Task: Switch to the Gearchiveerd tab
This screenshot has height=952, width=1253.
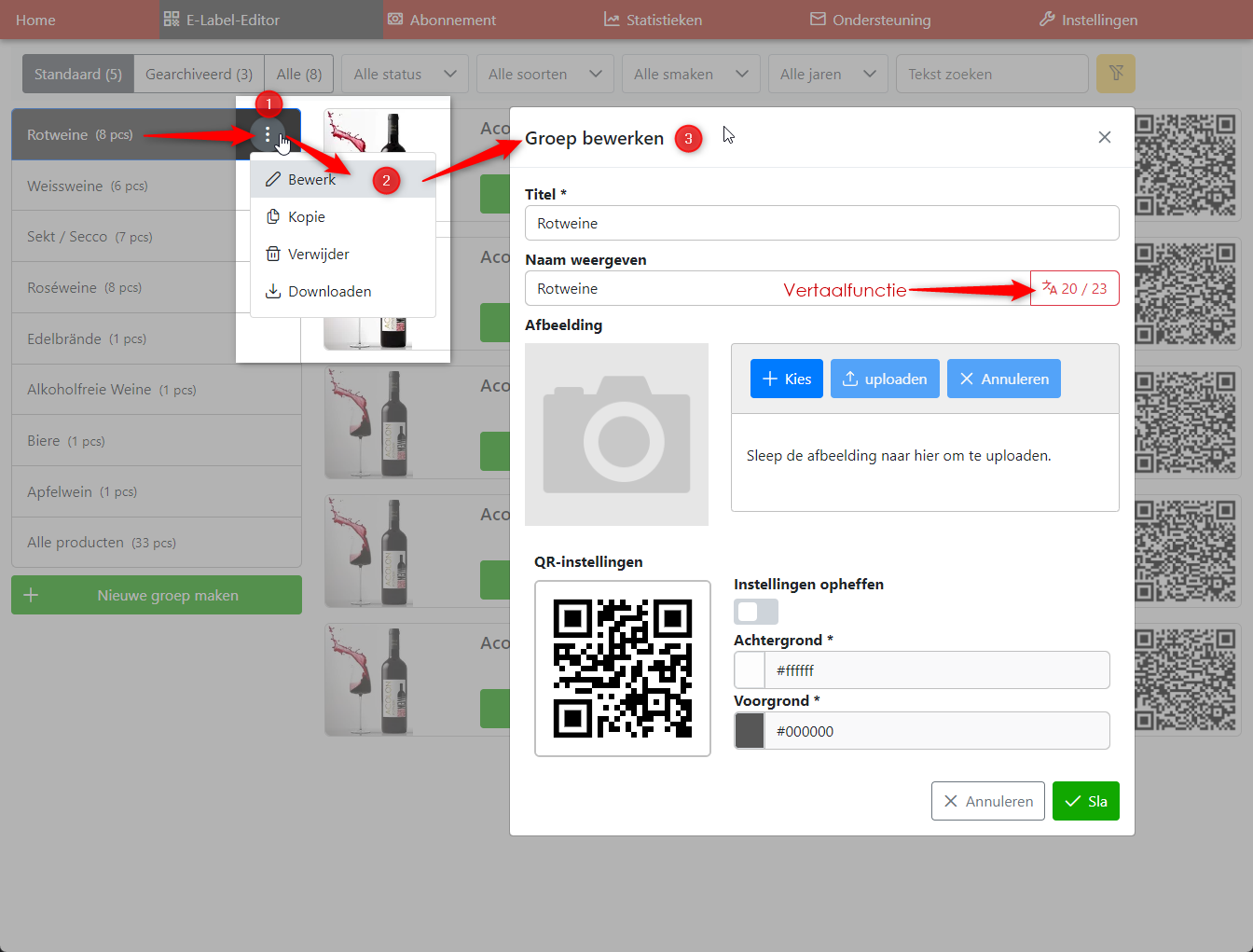Action: (199, 75)
